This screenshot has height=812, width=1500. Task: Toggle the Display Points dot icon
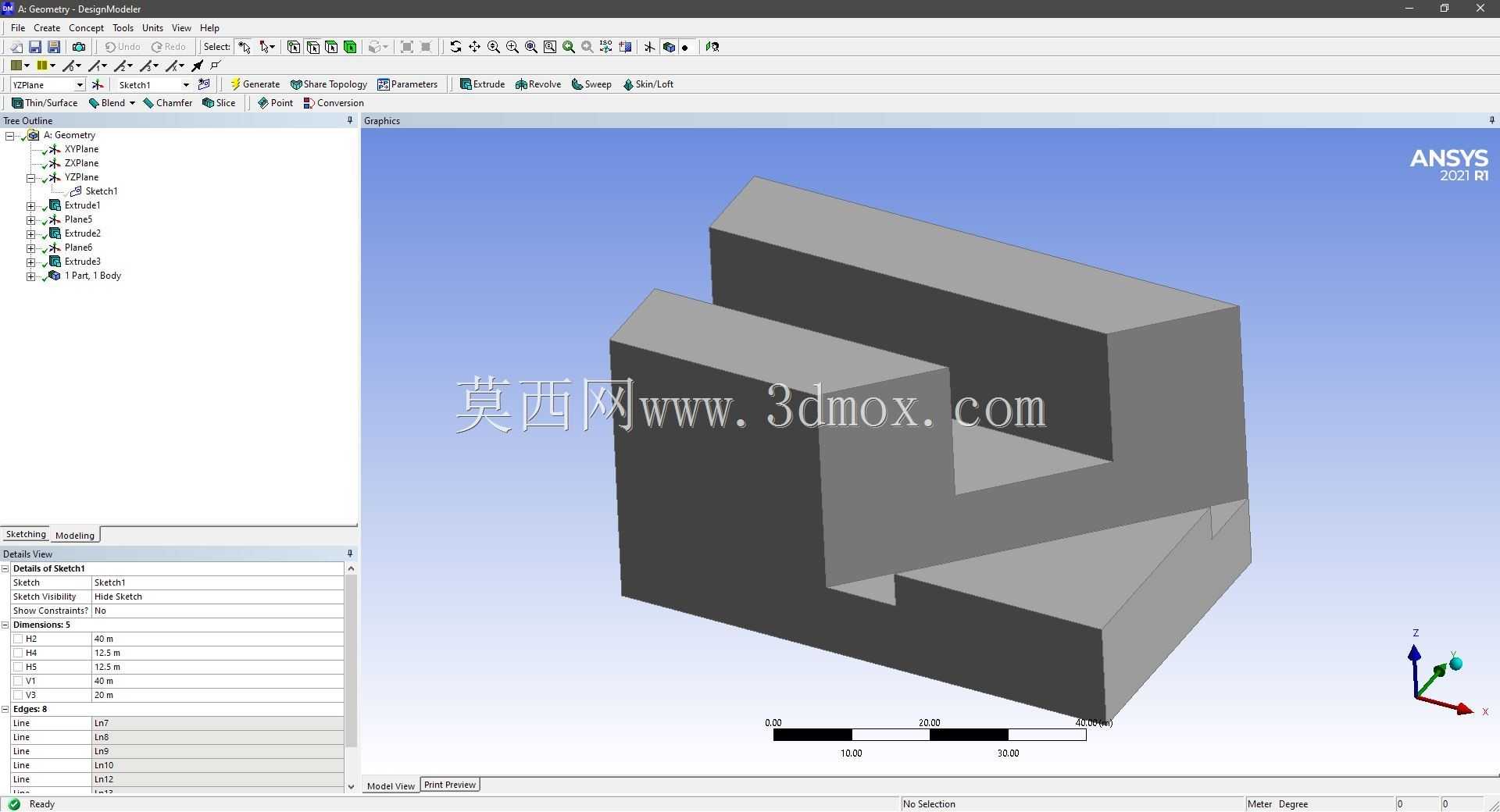tap(686, 47)
